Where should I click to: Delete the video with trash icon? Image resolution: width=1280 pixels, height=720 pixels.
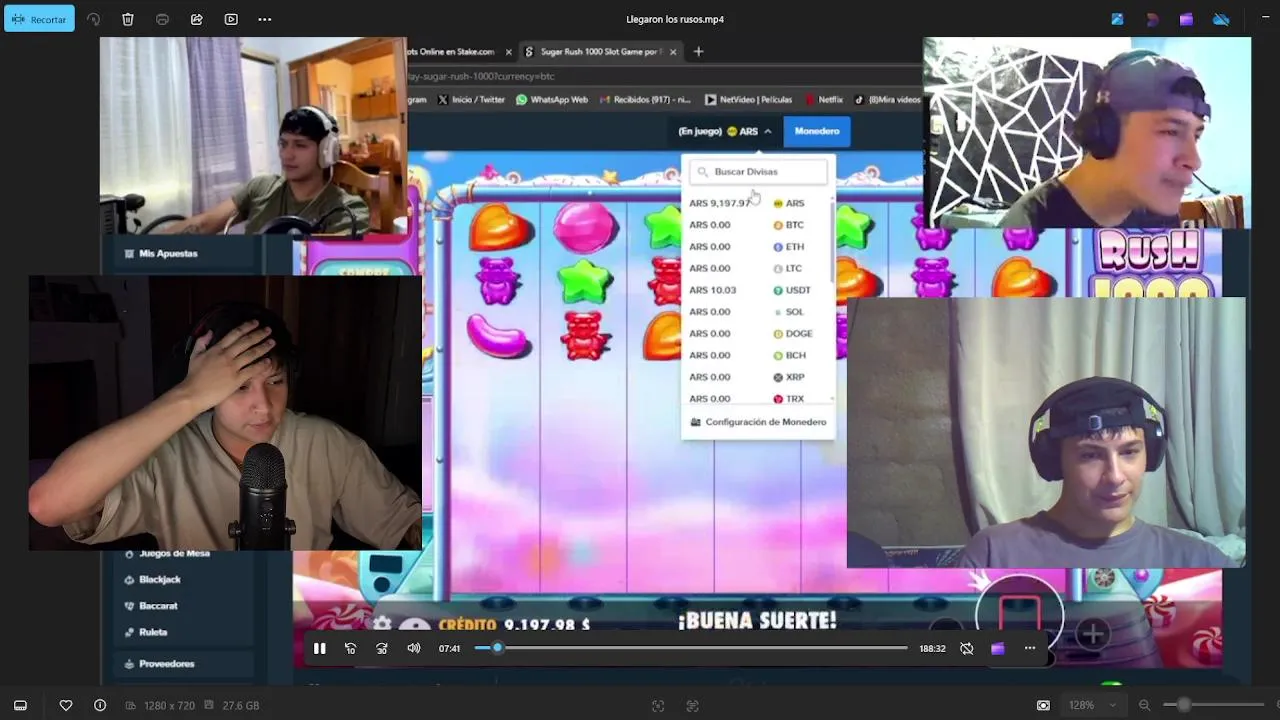tap(128, 19)
